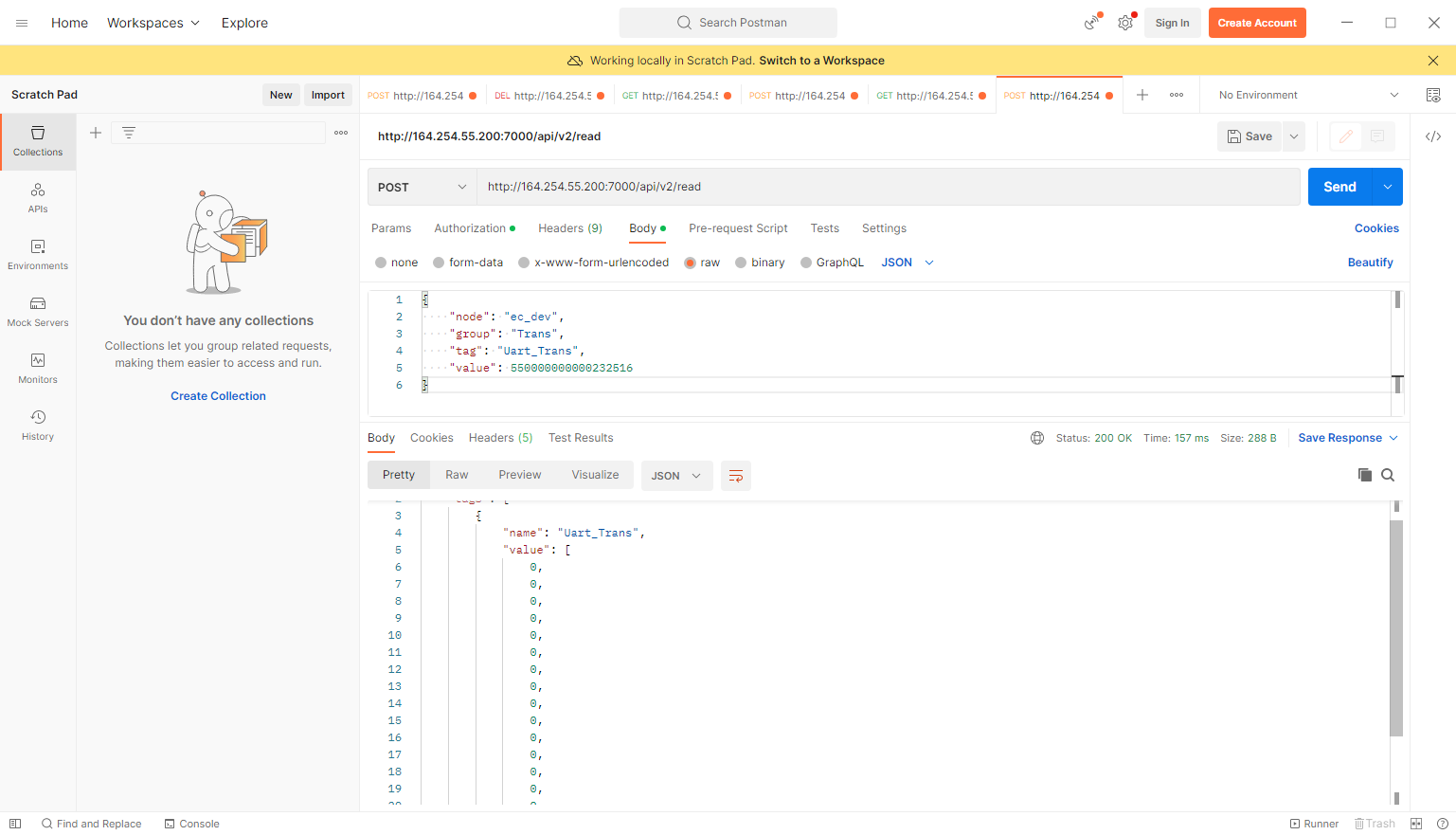The height and width of the screenshot is (835, 1456).
Task: Open the Pre-request Script tab
Action: click(738, 228)
